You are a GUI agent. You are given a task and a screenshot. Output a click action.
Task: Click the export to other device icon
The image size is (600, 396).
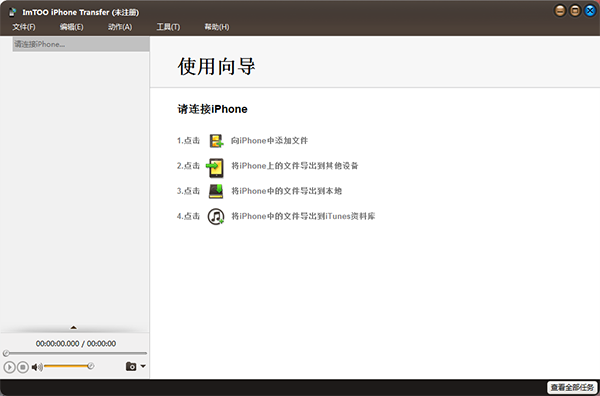point(215,168)
